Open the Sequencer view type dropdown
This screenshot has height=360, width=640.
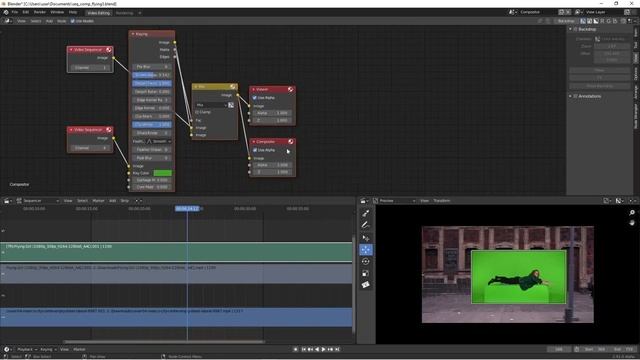[x=38, y=201]
